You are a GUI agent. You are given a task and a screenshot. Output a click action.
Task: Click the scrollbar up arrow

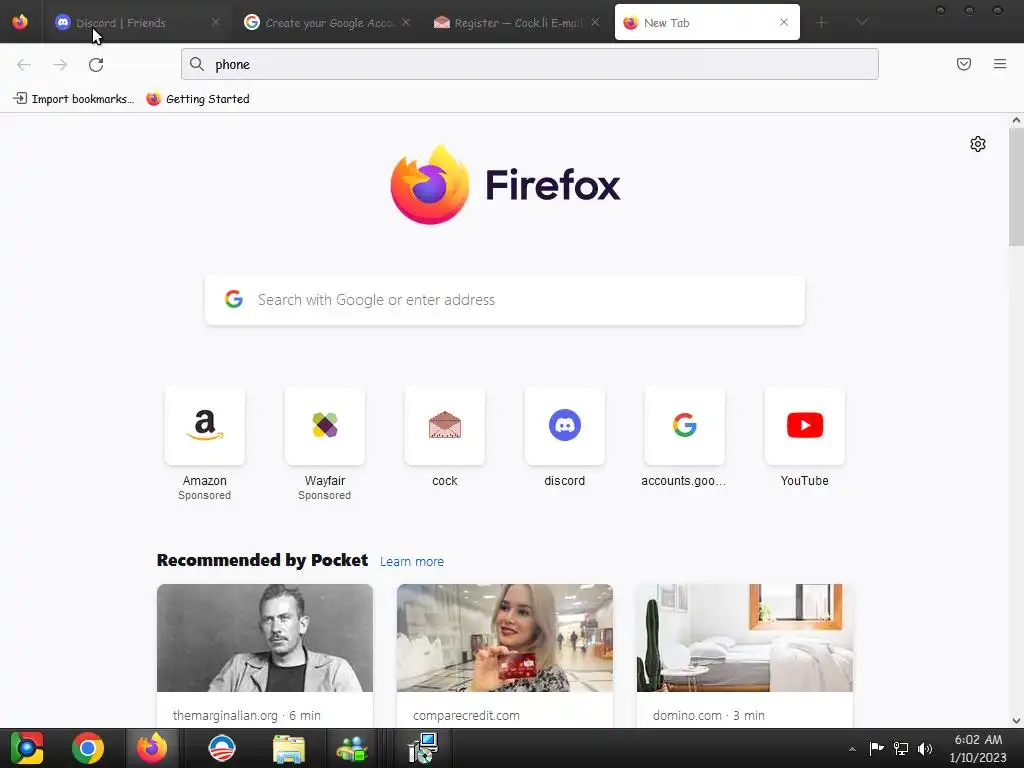(x=1016, y=120)
